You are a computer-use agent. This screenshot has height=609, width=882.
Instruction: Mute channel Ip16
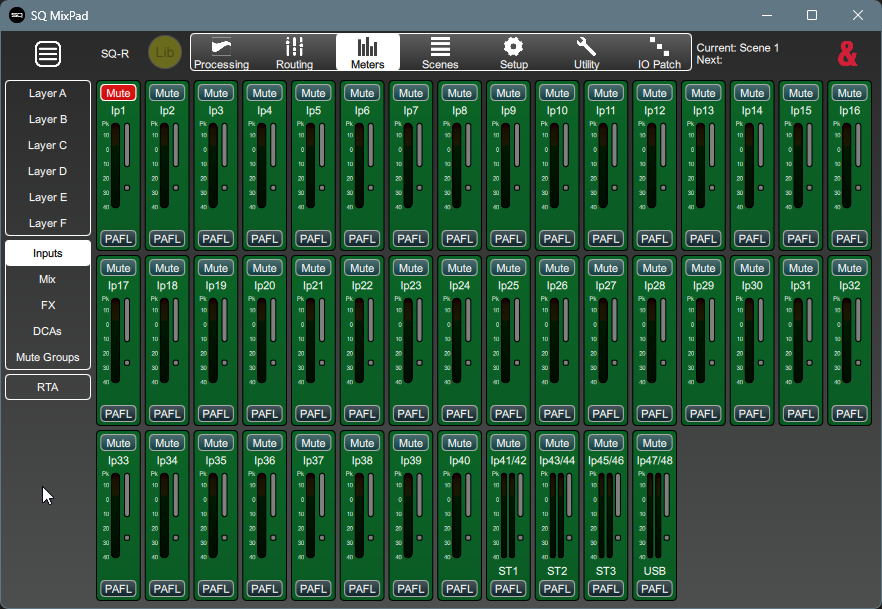[849, 93]
